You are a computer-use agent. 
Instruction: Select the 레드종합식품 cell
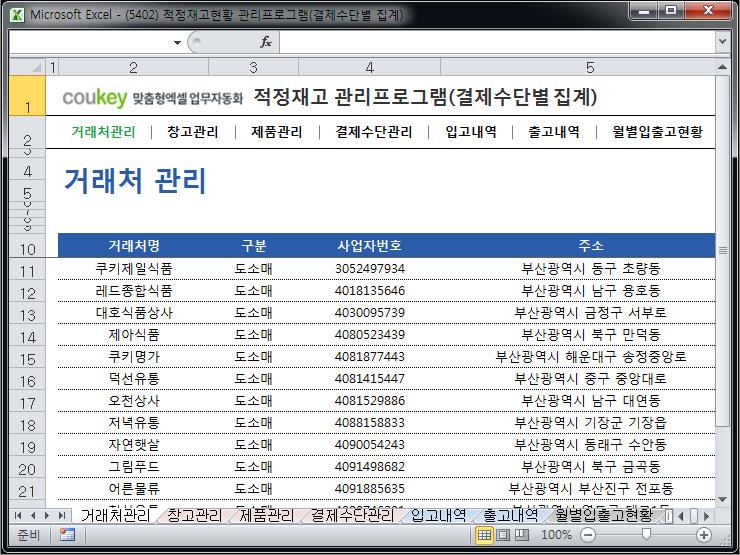coord(134,290)
